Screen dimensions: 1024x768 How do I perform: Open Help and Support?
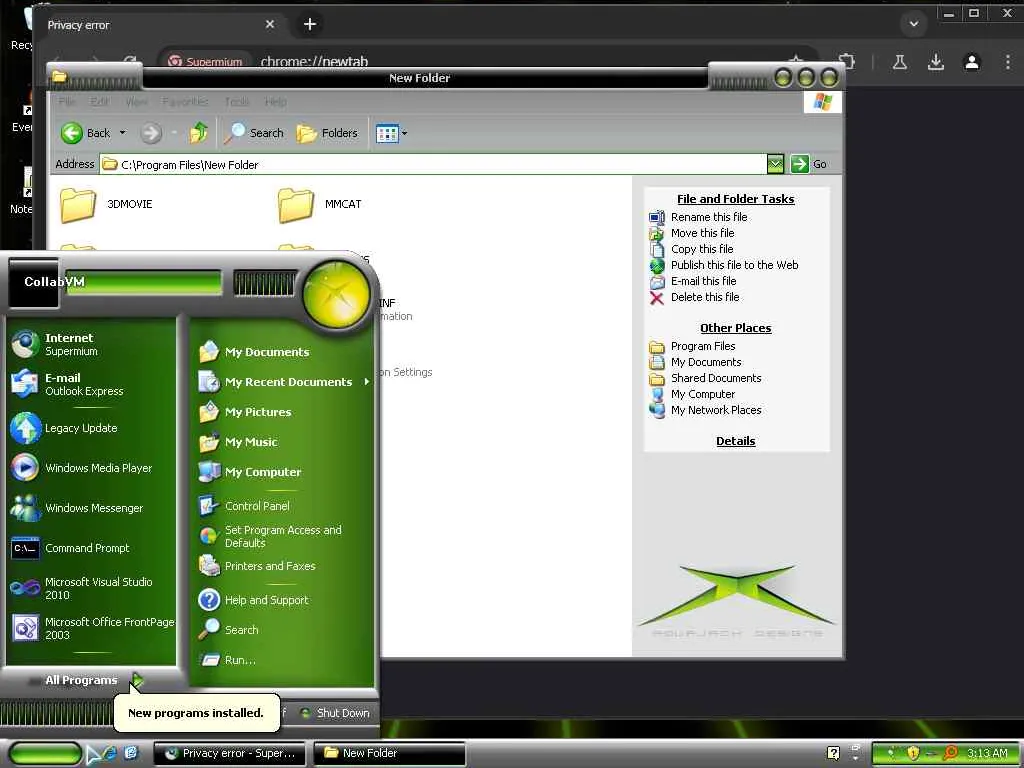[284, 600]
